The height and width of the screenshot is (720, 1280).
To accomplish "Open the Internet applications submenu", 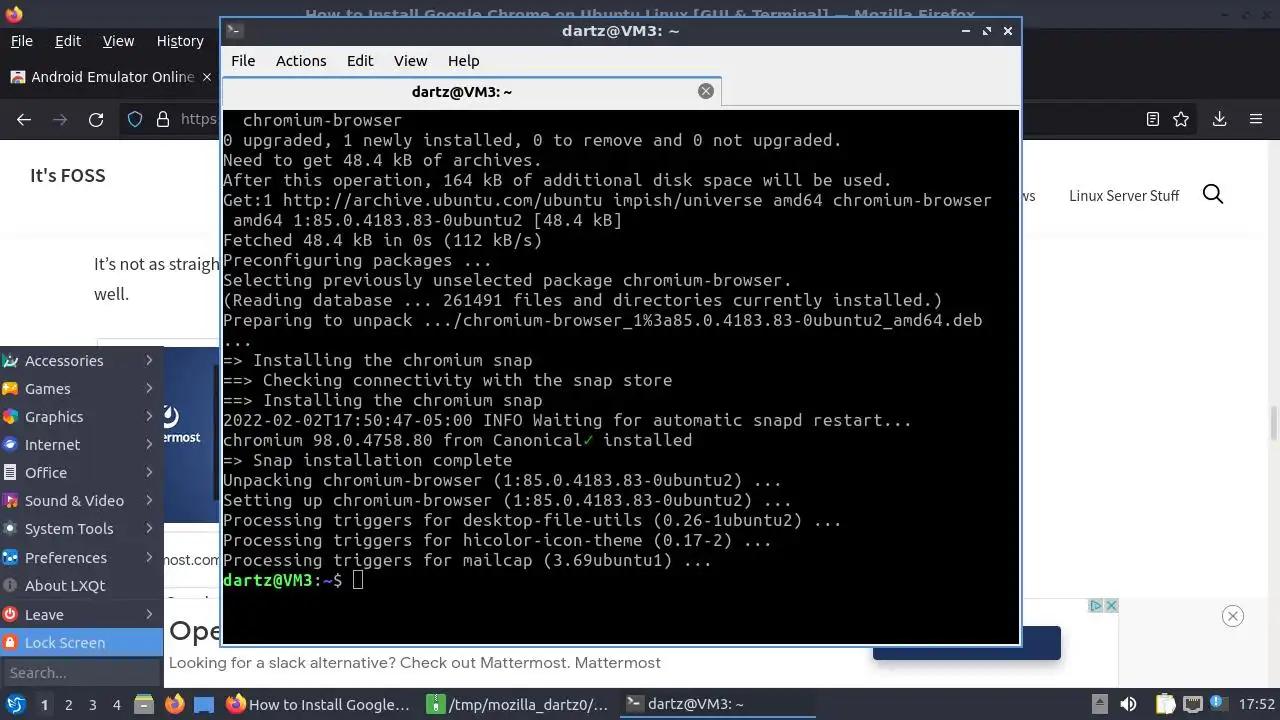I will [x=81, y=444].
